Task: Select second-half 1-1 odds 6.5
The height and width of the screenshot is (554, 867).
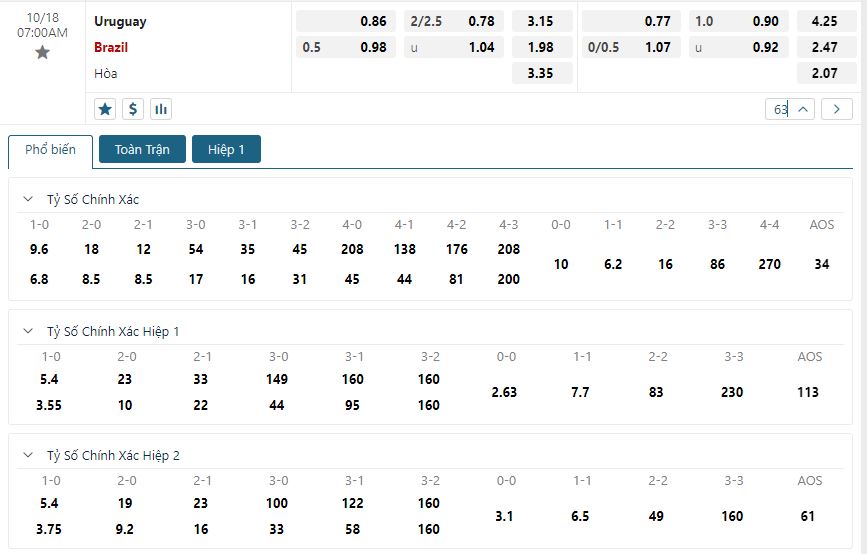Action: tap(580, 516)
